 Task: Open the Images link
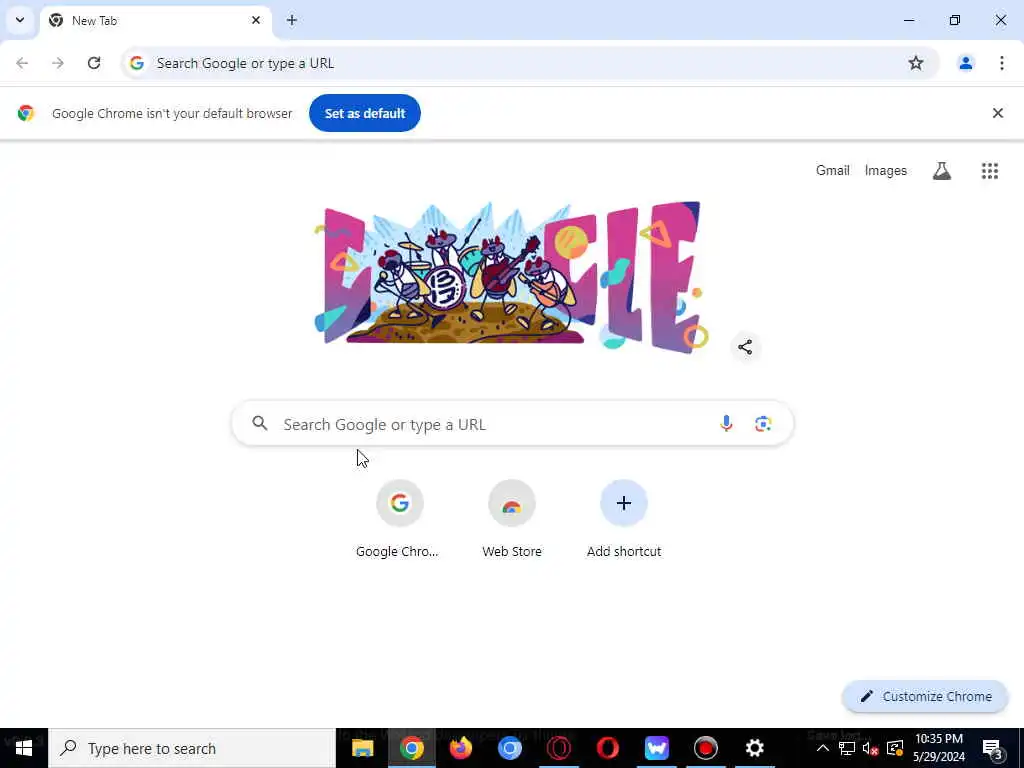click(886, 170)
